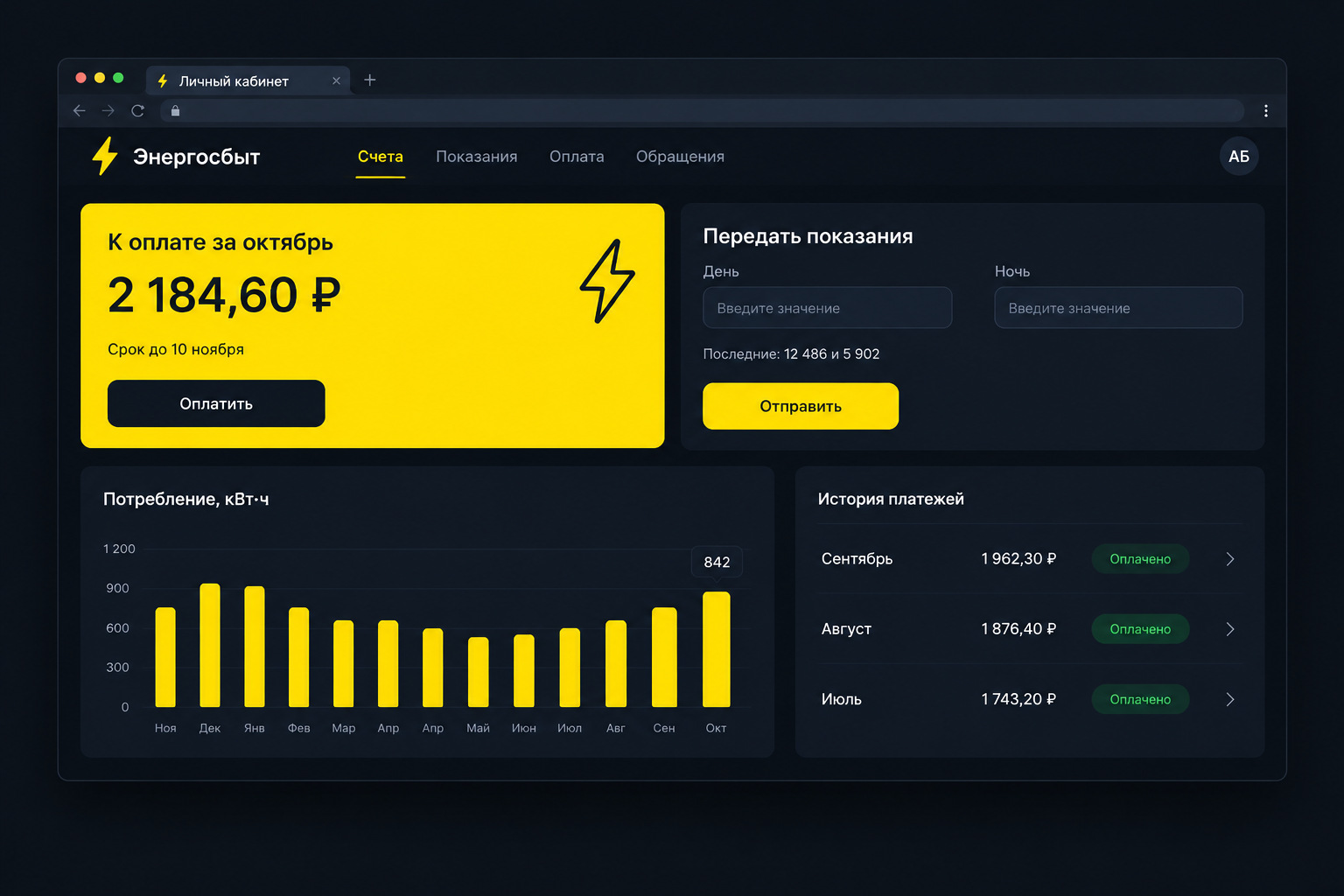The image size is (1344, 896).
Task: Expand the Июль payment row chevron
Action: (x=1230, y=699)
